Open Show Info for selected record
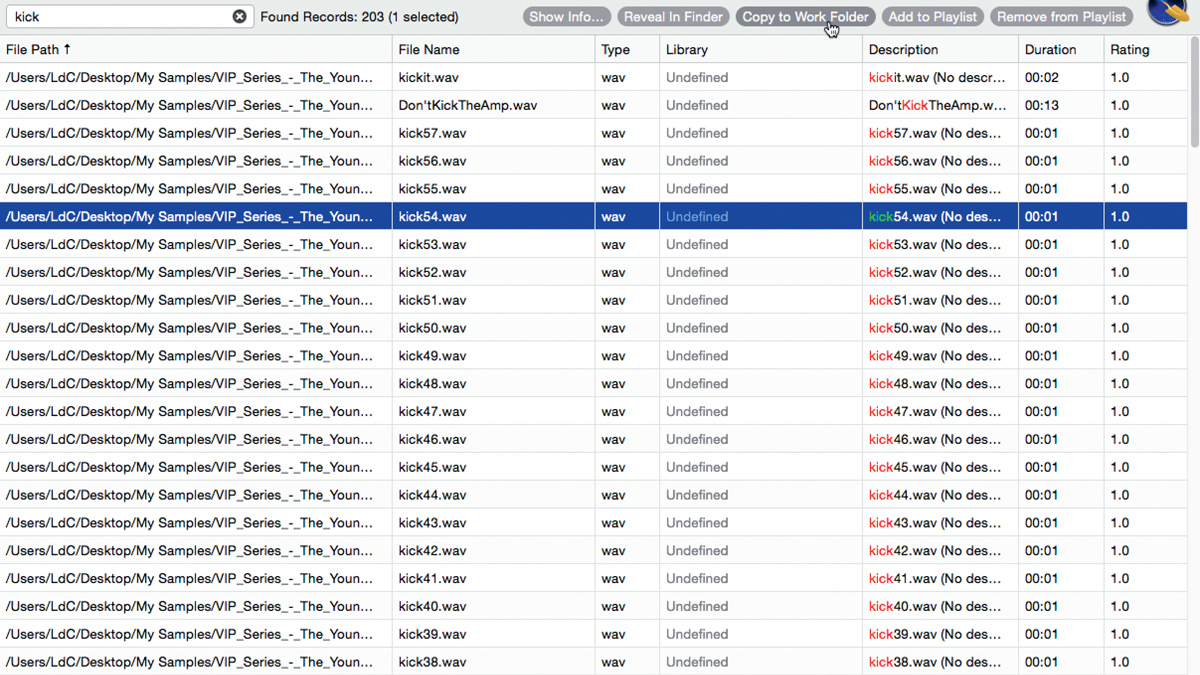The width and height of the screenshot is (1200, 675). click(566, 16)
